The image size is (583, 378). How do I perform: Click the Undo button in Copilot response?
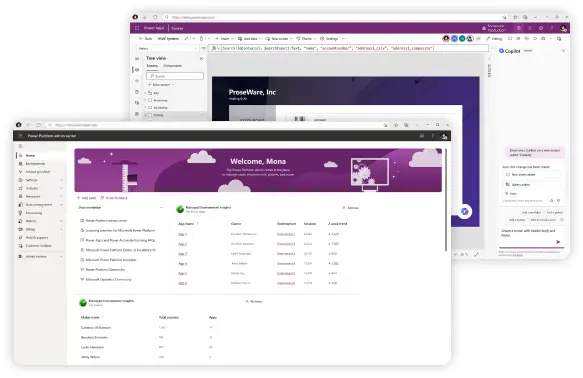512,194
